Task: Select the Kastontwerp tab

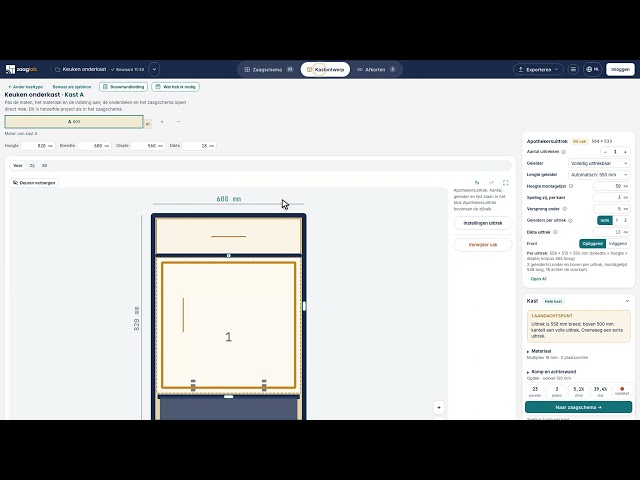Action: pyautogui.click(x=325, y=69)
